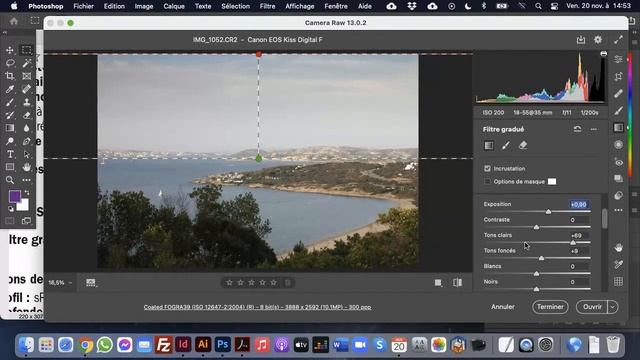640x360 pixels.
Task: Click the Exposition value field
Action: click(579, 204)
